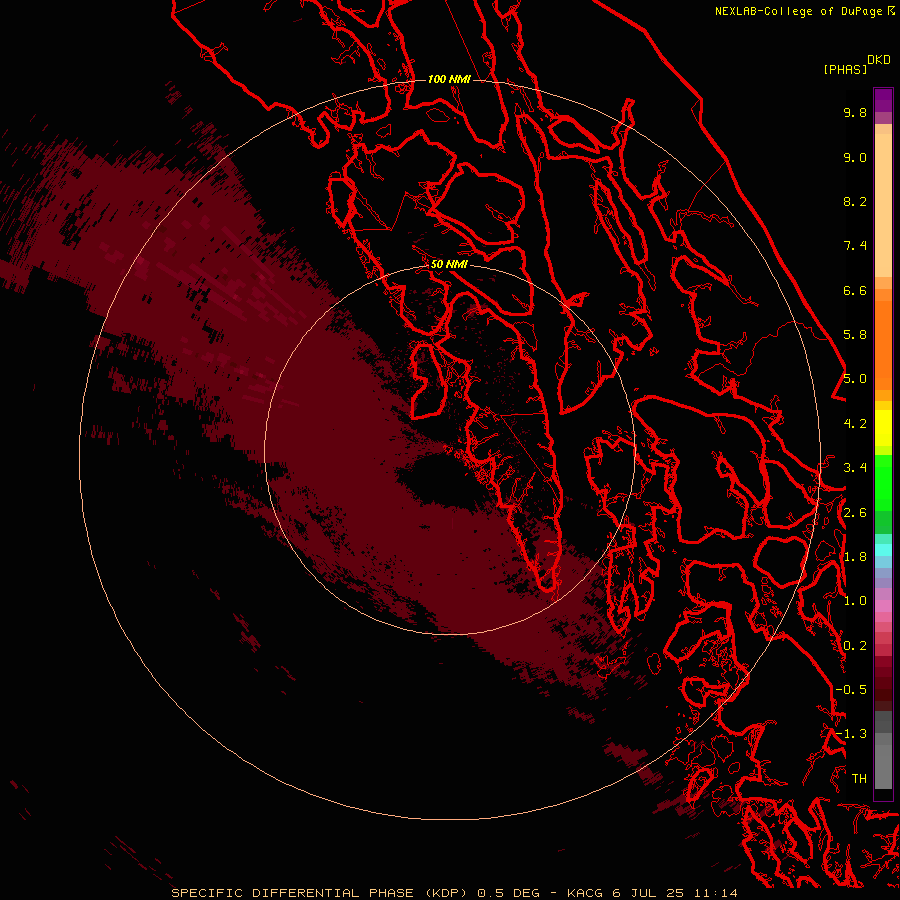Click the 0.5 DEG elevation text

(x=509, y=893)
